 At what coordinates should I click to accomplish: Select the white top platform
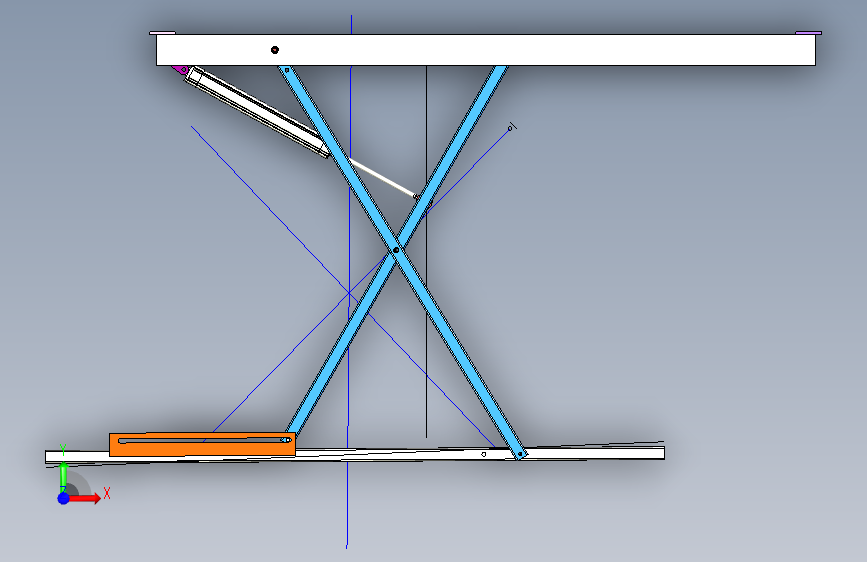[x=485, y=50]
